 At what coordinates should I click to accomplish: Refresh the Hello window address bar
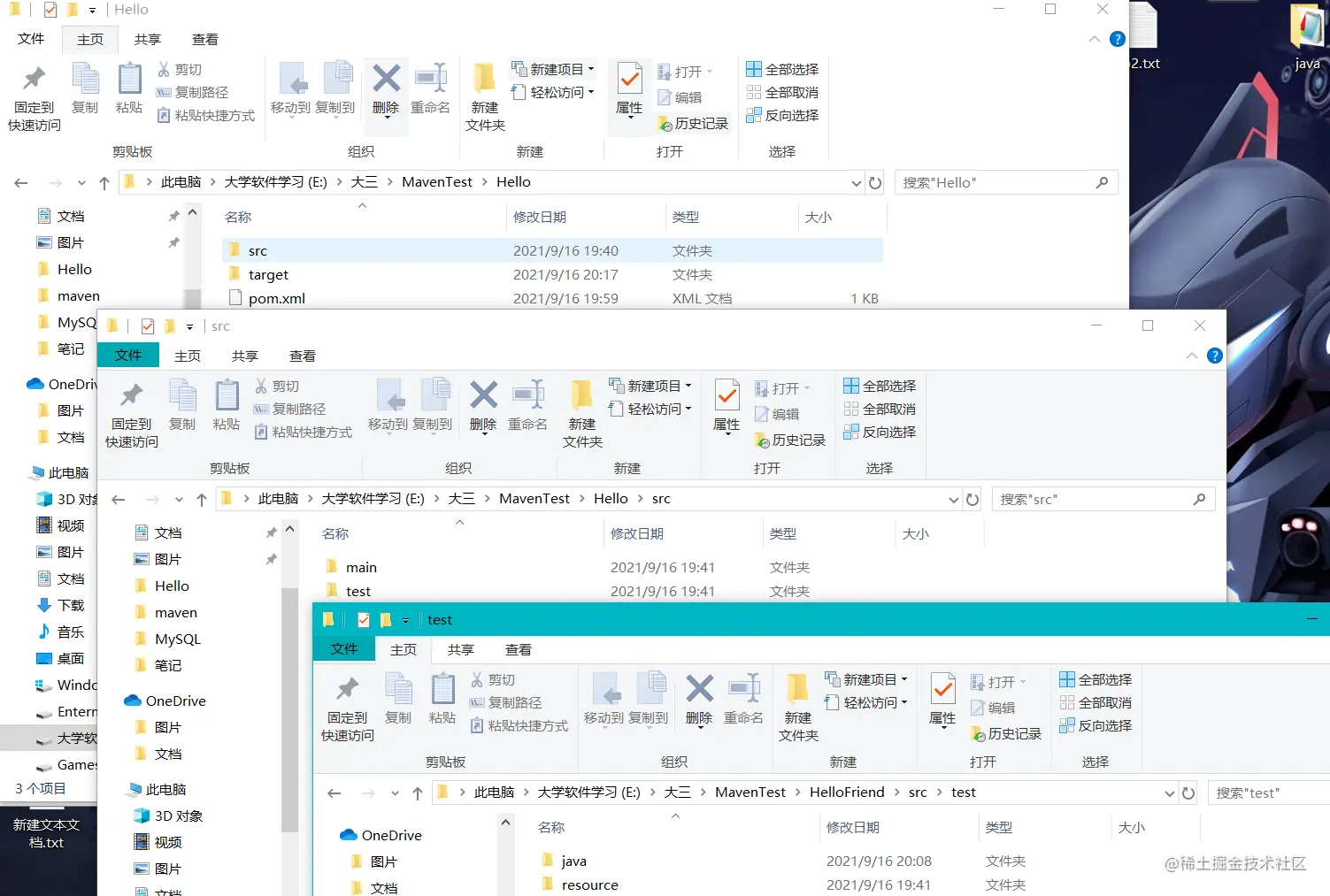875,182
